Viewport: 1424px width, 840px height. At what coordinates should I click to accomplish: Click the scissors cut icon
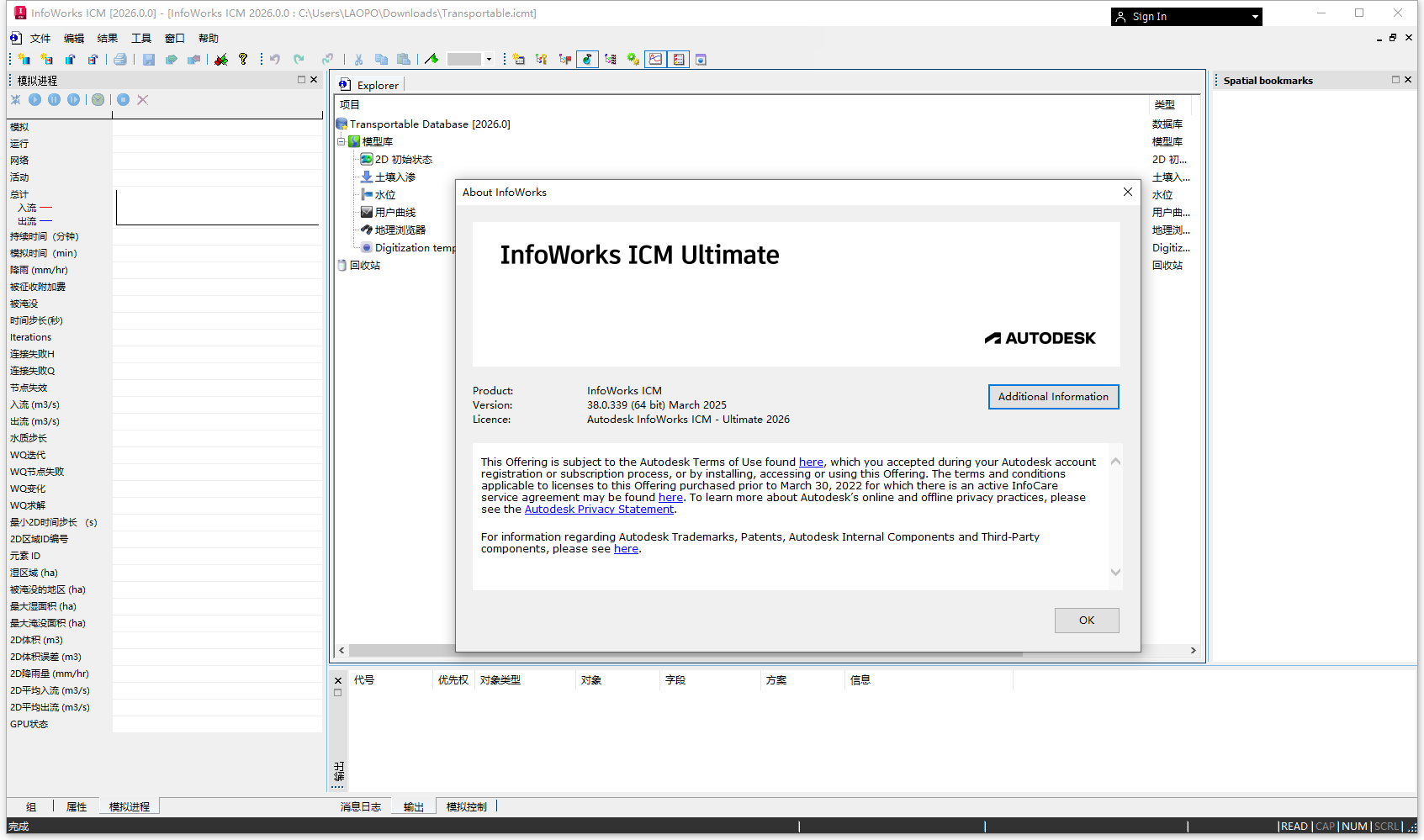pos(358,59)
